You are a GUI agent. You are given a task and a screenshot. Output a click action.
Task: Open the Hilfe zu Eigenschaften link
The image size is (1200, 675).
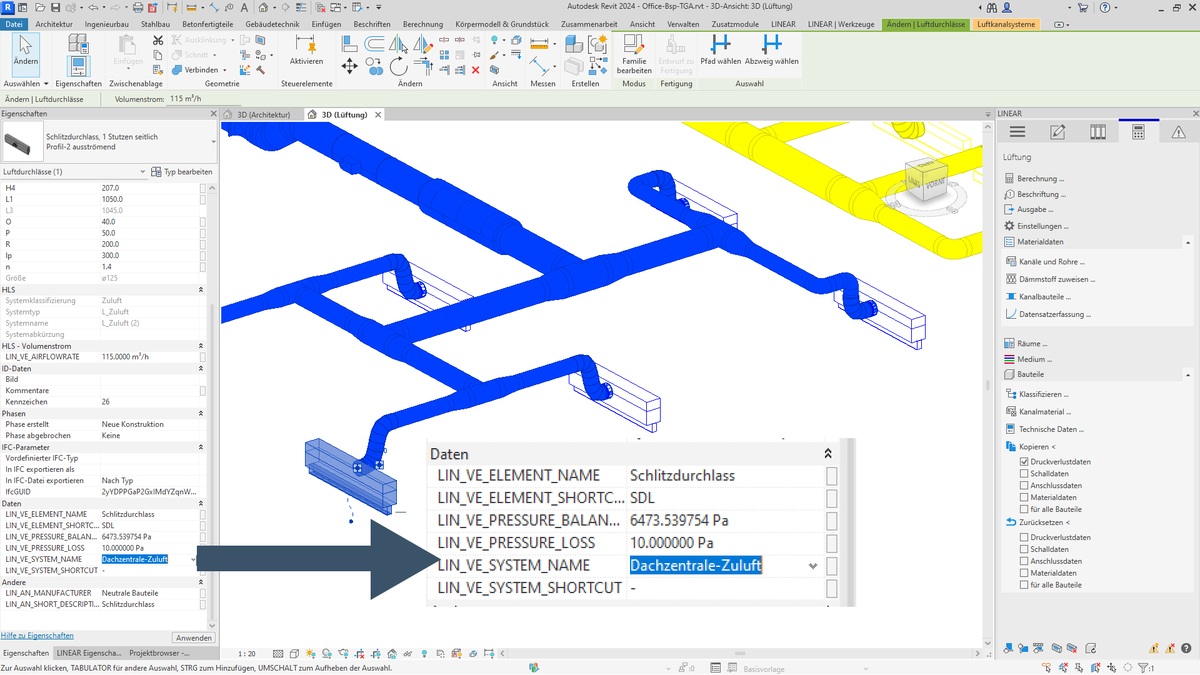[38, 636]
